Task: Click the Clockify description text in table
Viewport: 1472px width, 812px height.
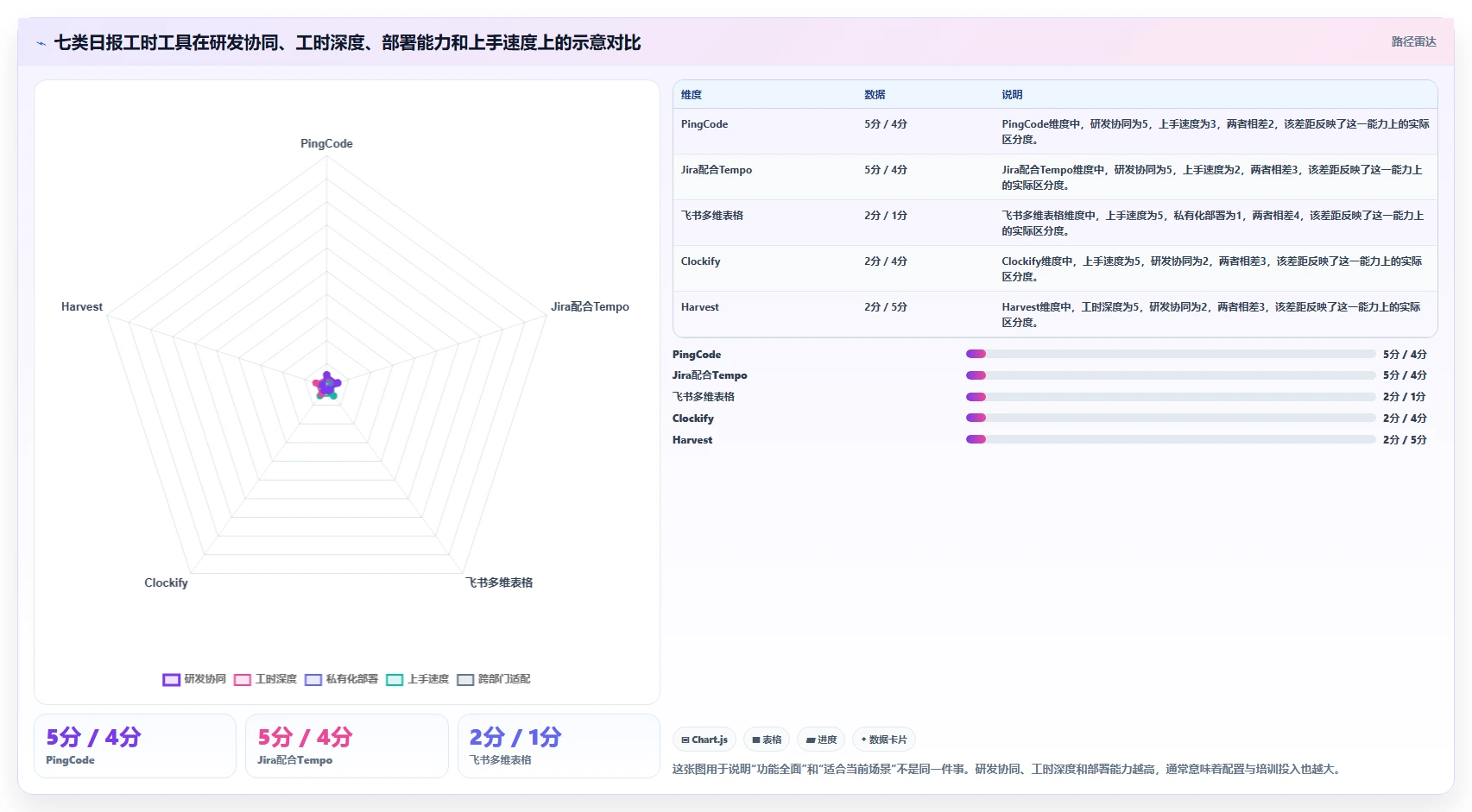Action: (1212, 269)
